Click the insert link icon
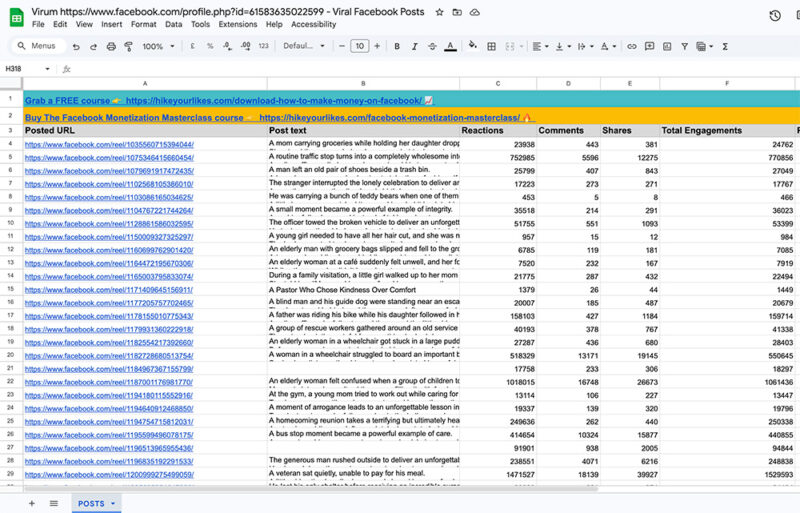This screenshot has width=800, height=513. click(631, 46)
